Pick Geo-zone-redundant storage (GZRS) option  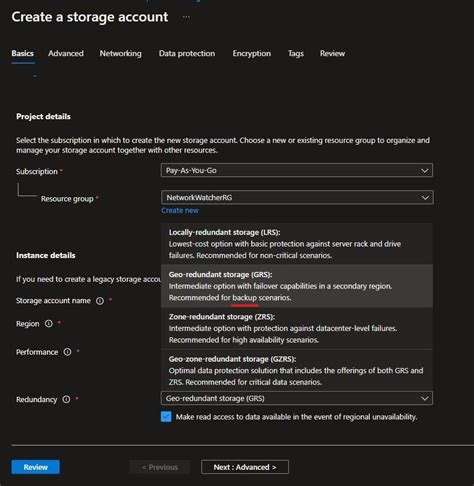(x=297, y=370)
